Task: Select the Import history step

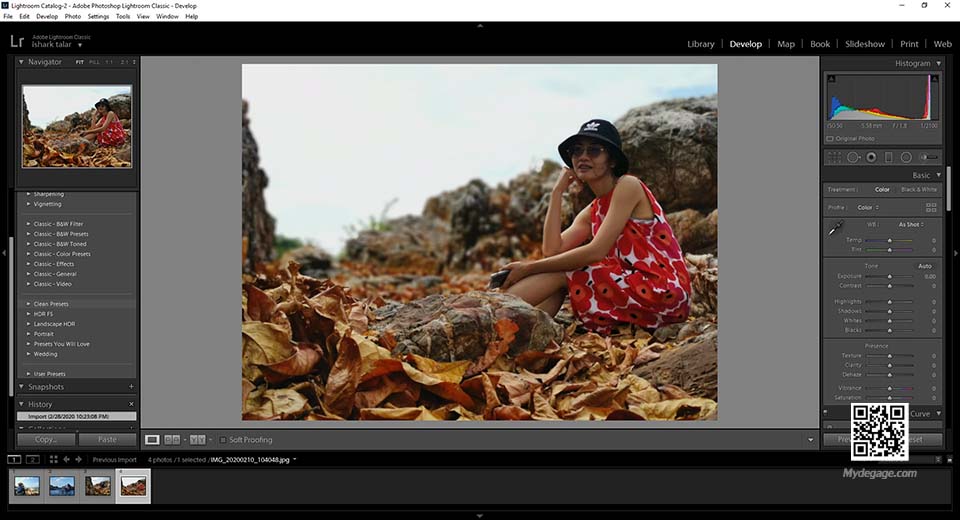Action: tap(77, 416)
